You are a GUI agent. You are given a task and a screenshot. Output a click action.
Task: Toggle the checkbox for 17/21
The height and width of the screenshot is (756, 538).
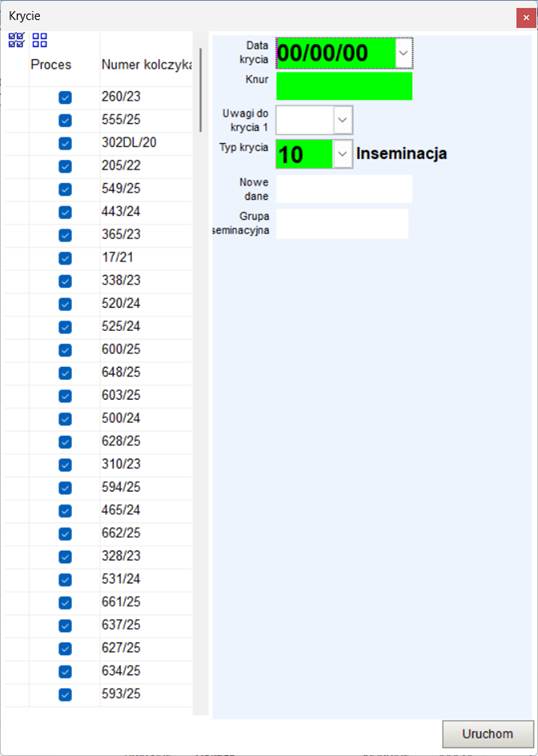pyautogui.click(x=65, y=258)
